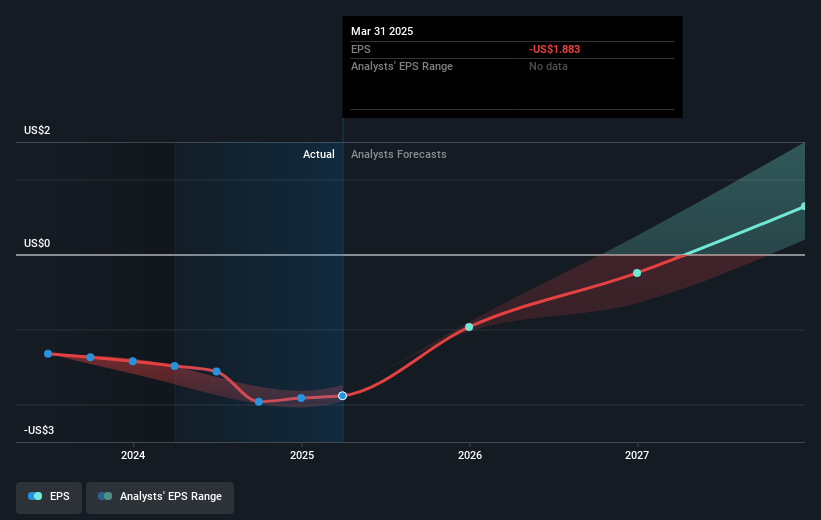The height and width of the screenshot is (520, 821).
Task: Click the 2027 forecast EPS data point
Action: click(x=637, y=273)
